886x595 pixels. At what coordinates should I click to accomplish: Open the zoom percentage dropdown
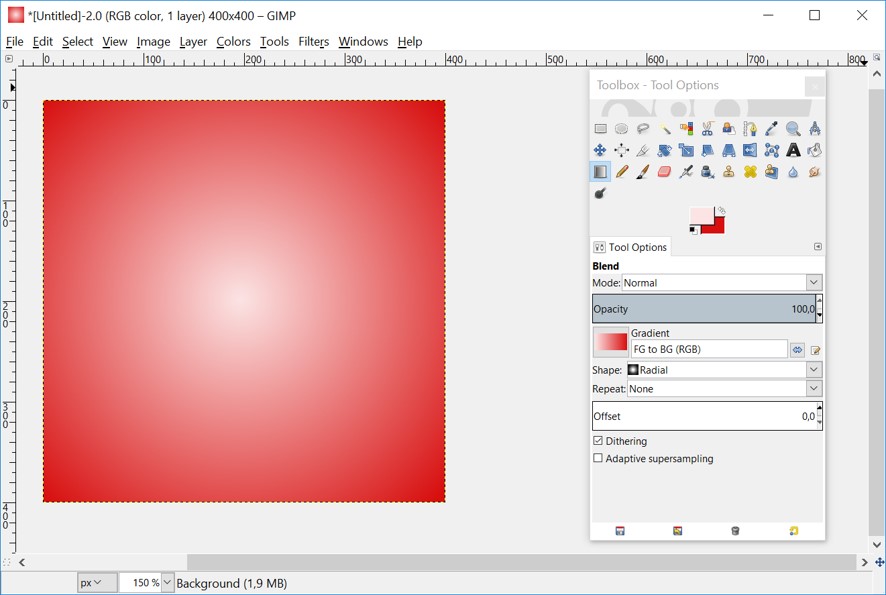point(167,583)
